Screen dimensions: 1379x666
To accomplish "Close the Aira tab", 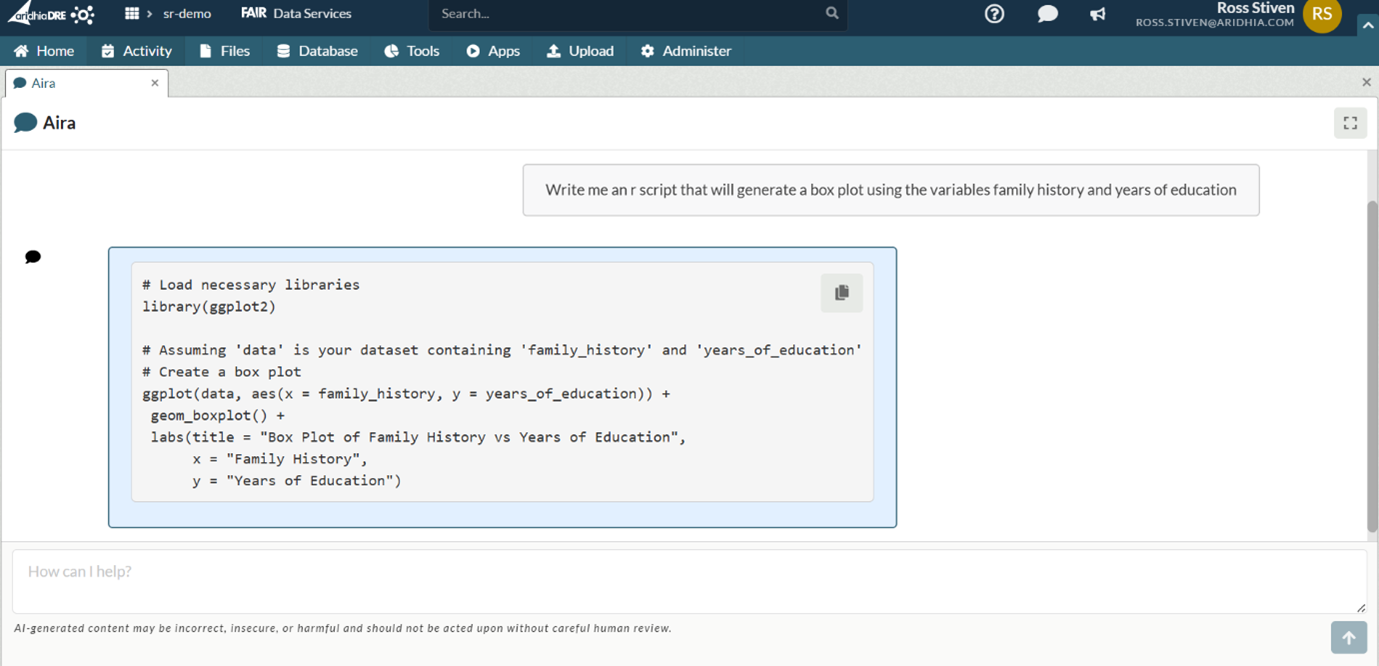I will (x=155, y=83).
